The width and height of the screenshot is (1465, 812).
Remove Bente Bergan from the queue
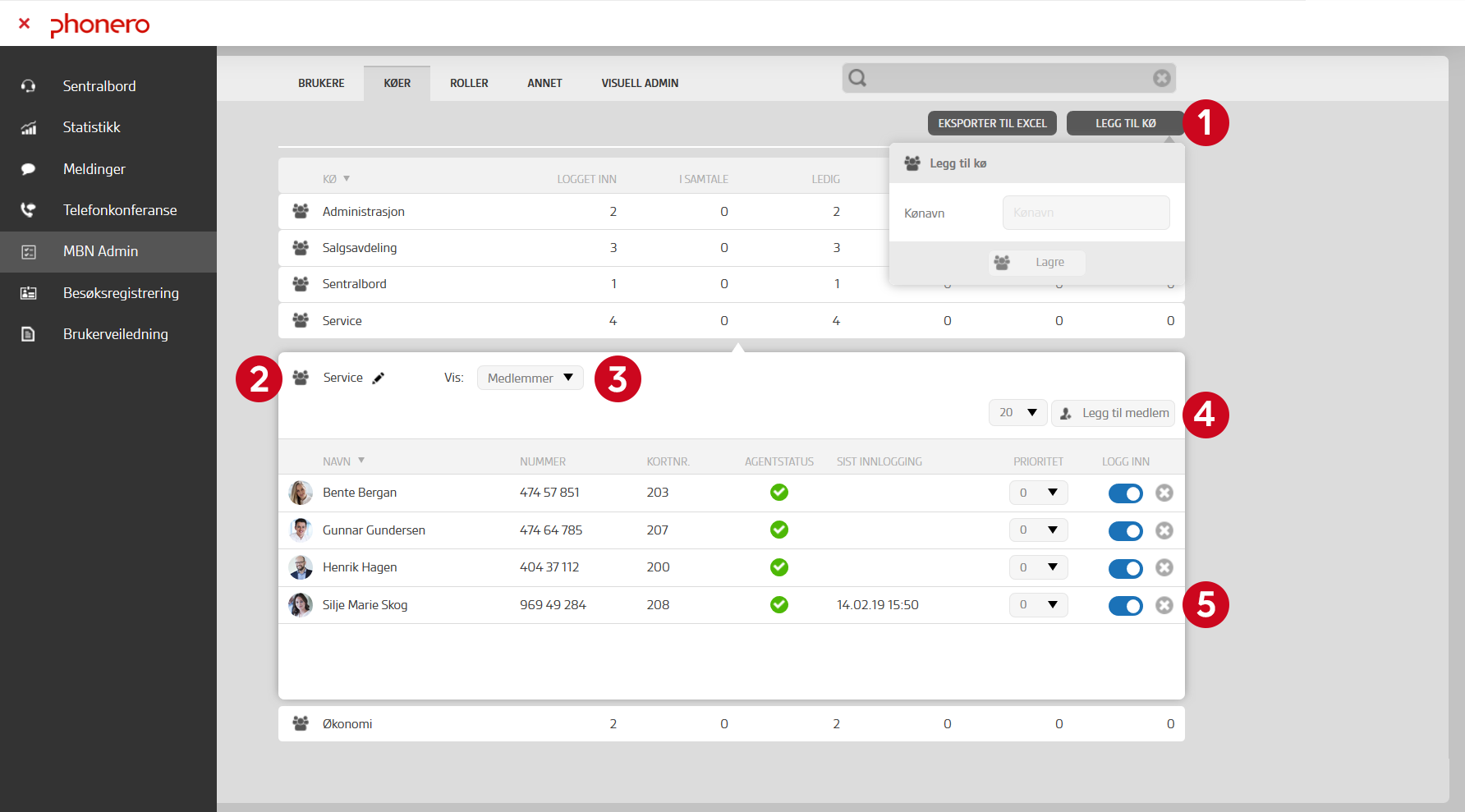[x=1164, y=493]
